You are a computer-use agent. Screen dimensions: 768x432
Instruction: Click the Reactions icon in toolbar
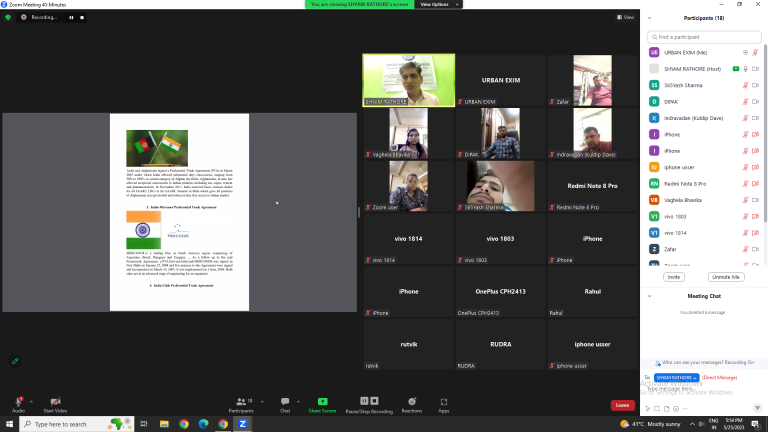point(411,402)
